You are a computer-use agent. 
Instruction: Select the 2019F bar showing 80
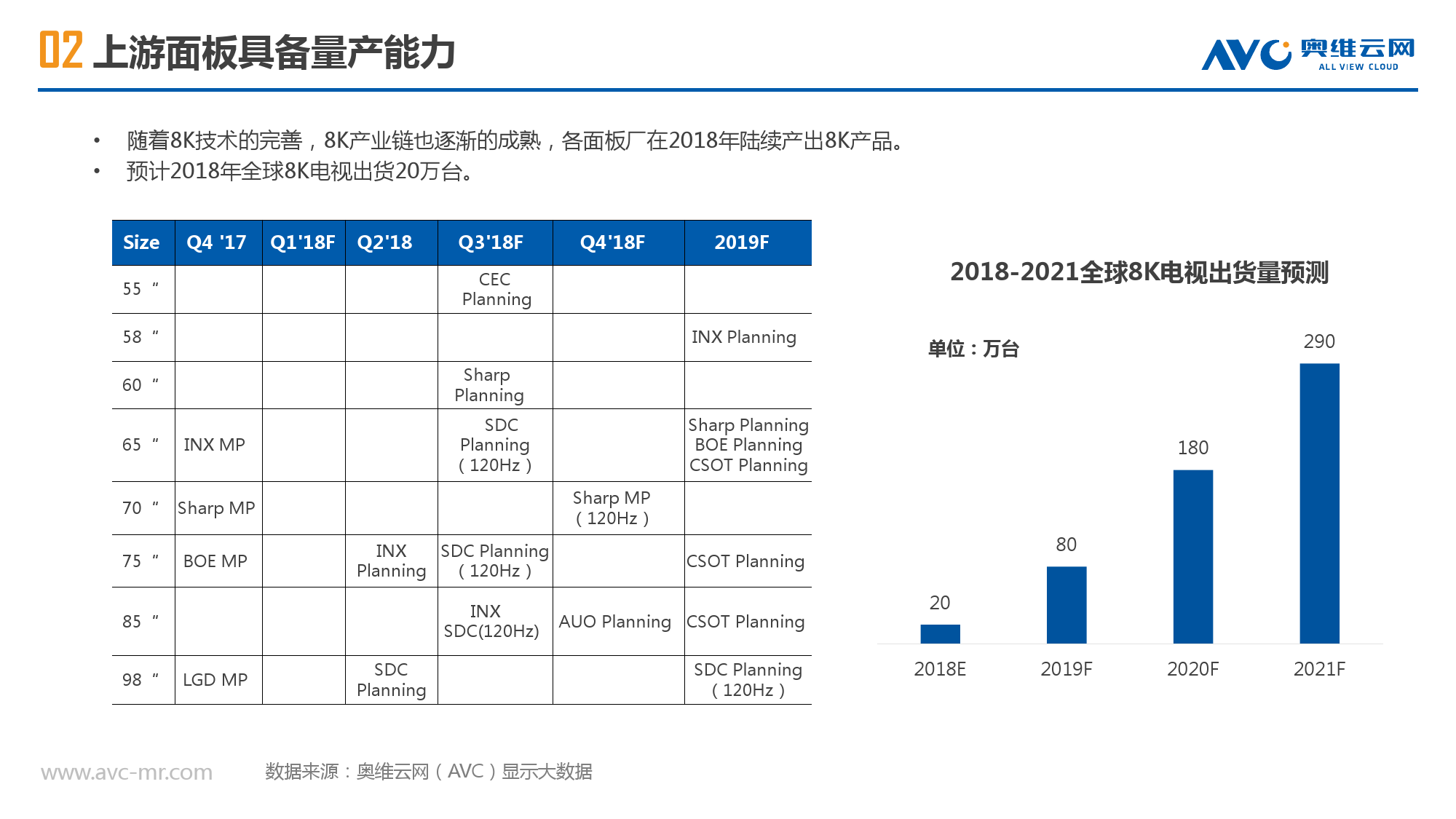click(1066, 604)
